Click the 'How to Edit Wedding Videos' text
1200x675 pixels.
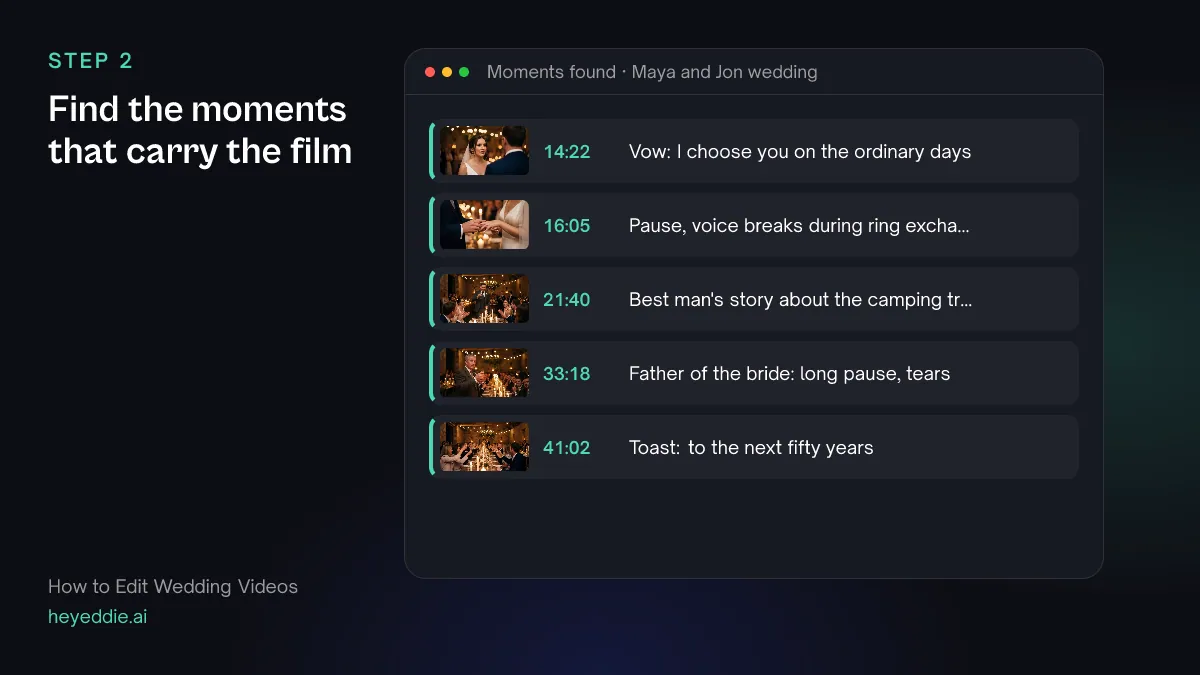(x=173, y=587)
